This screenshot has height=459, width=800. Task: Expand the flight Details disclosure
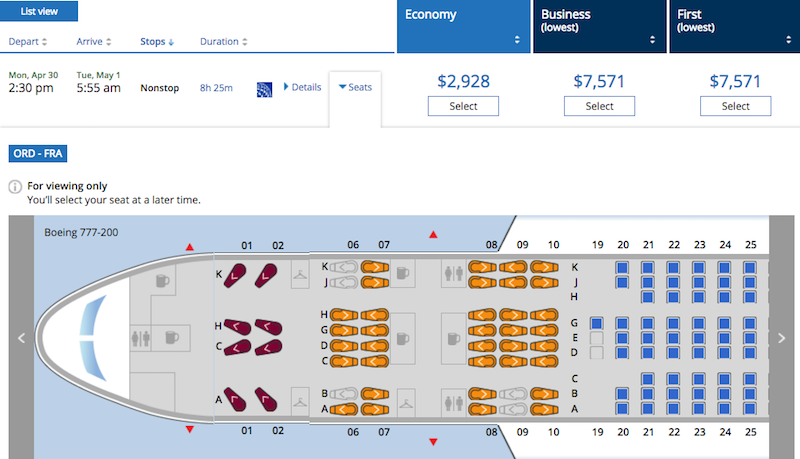click(x=302, y=87)
